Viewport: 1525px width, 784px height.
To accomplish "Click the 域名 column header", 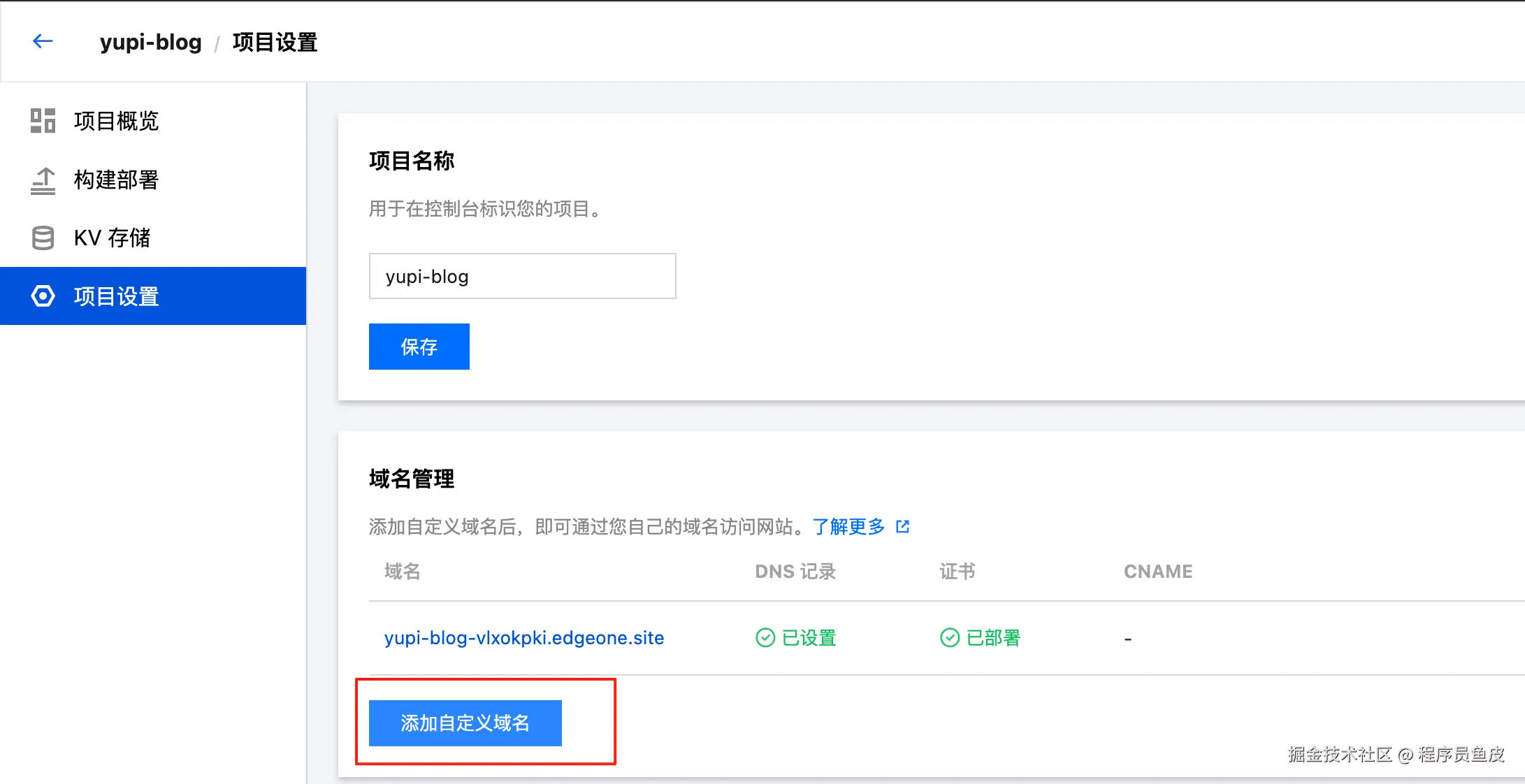I will [x=403, y=571].
